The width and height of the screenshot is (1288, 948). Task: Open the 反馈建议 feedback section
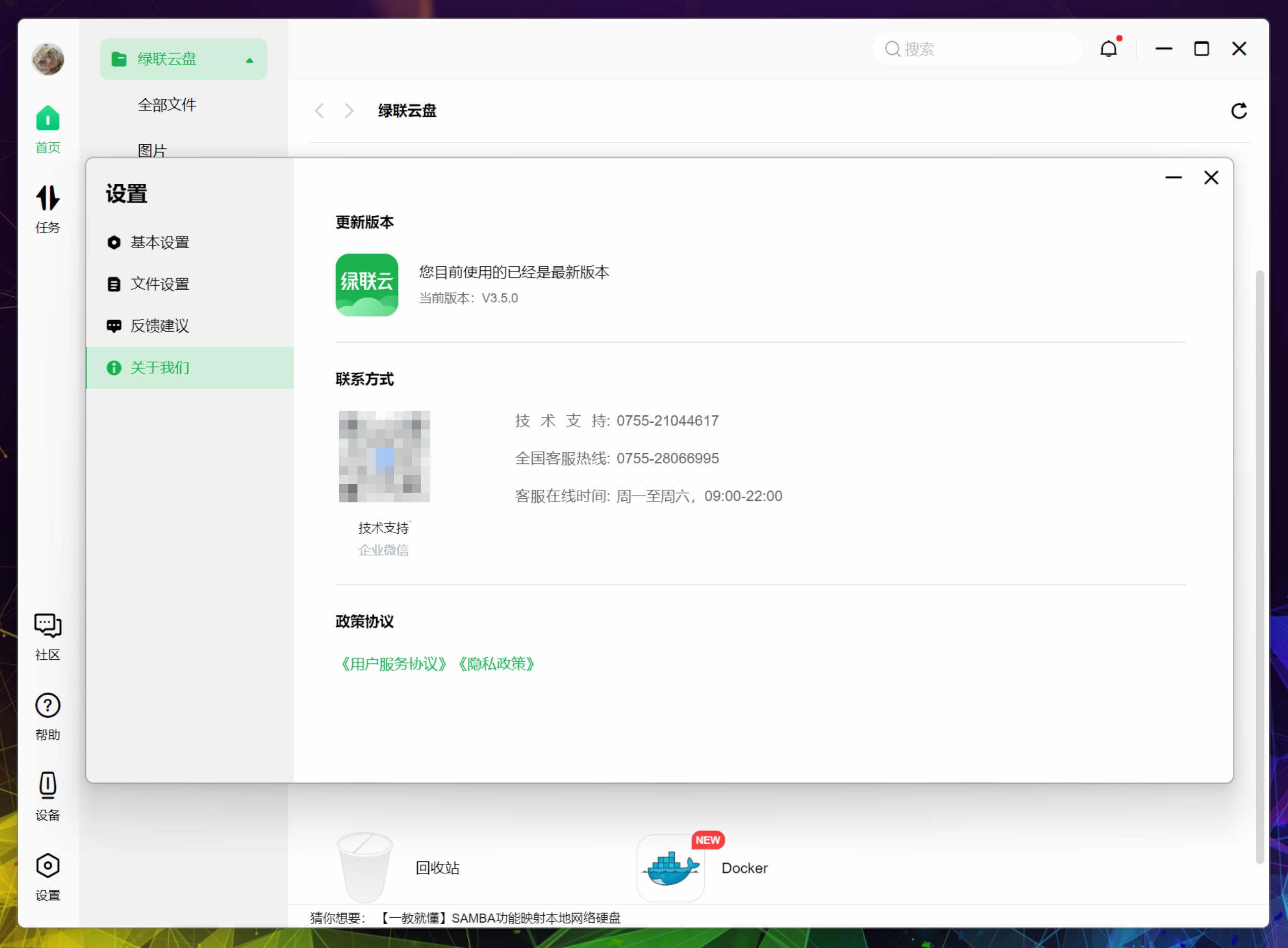pos(161,326)
